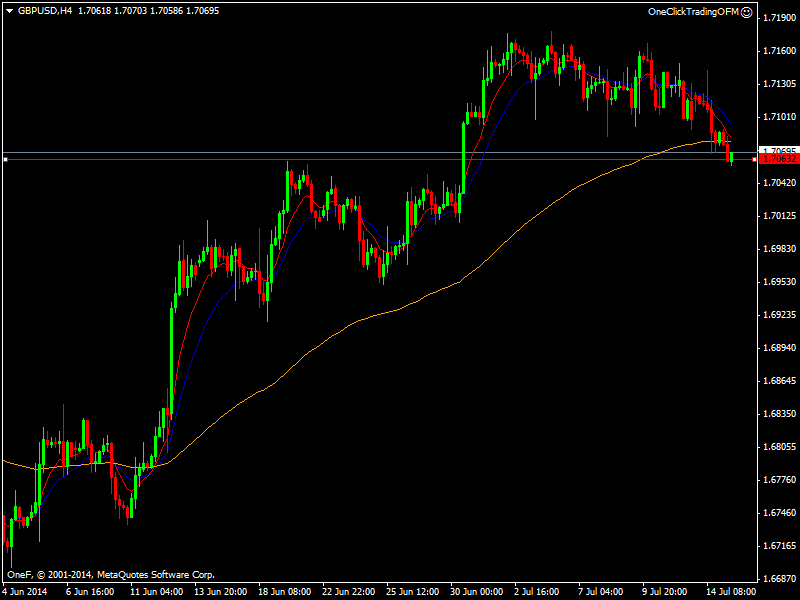
Task: Click the tall green breakout candle above 30 Jun
Action: pos(464,158)
